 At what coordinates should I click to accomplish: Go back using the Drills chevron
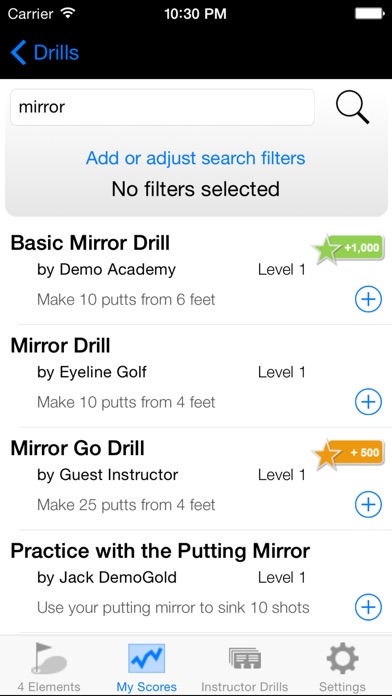click(x=45, y=52)
